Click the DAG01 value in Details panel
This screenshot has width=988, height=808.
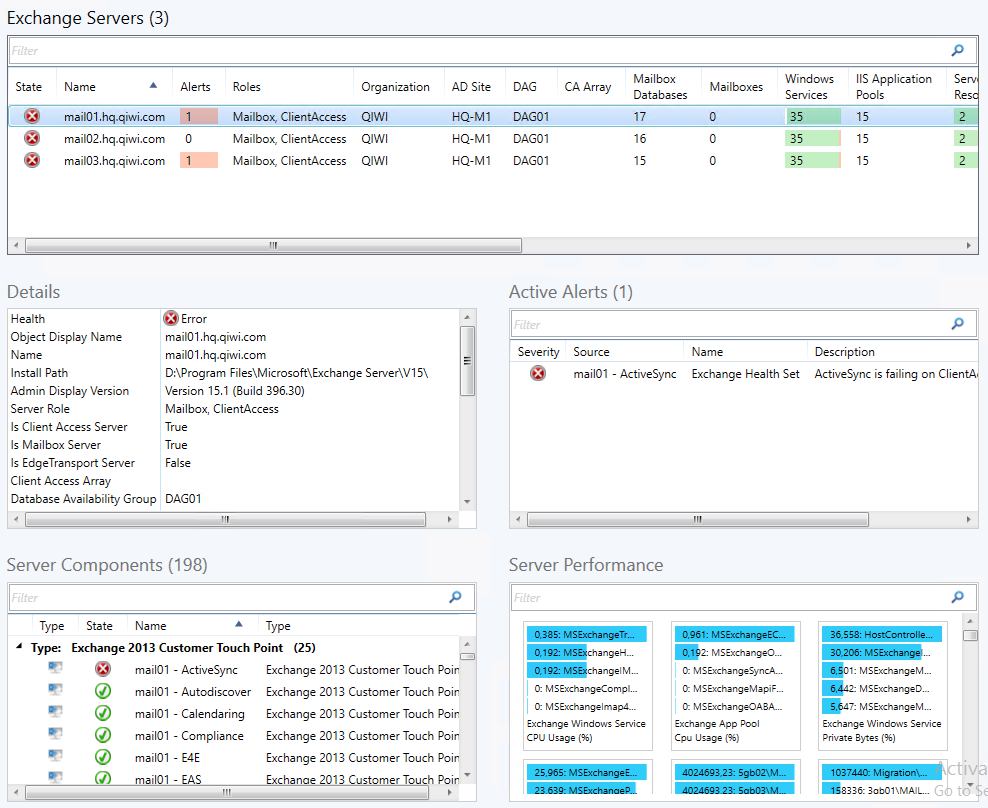(183, 499)
